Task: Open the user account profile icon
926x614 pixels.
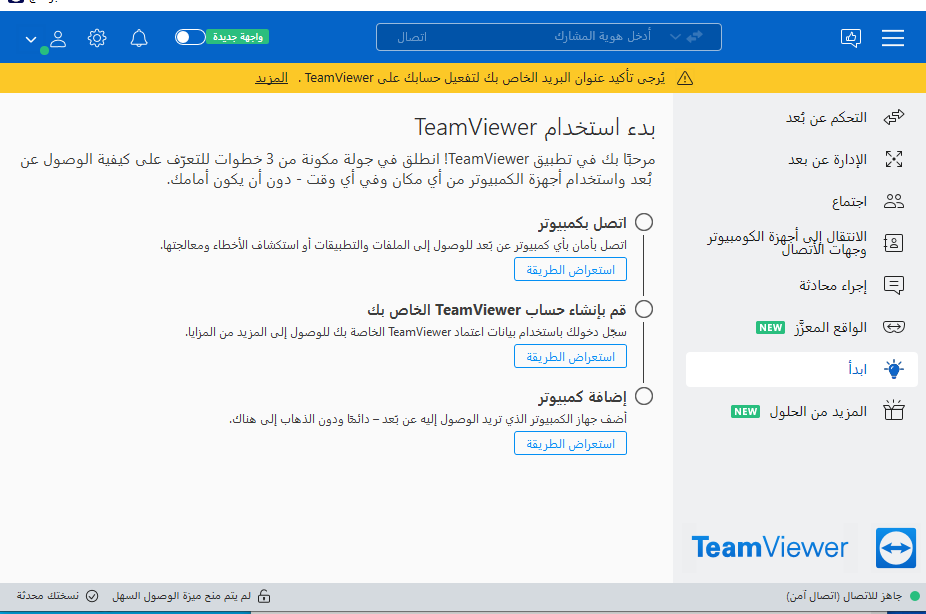Action: pyautogui.click(x=58, y=38)
